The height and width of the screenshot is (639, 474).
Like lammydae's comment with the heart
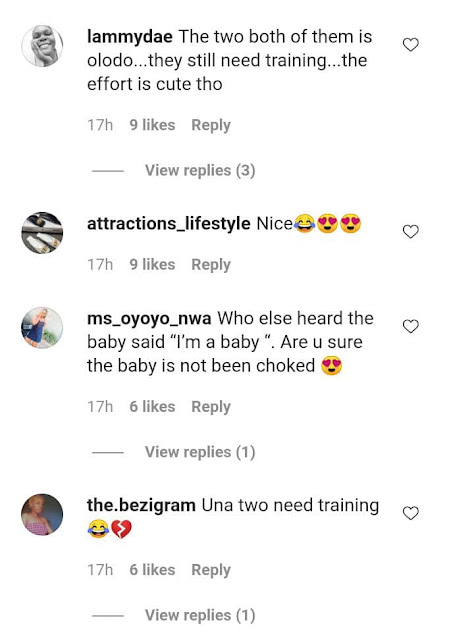[x=410, y=44]
